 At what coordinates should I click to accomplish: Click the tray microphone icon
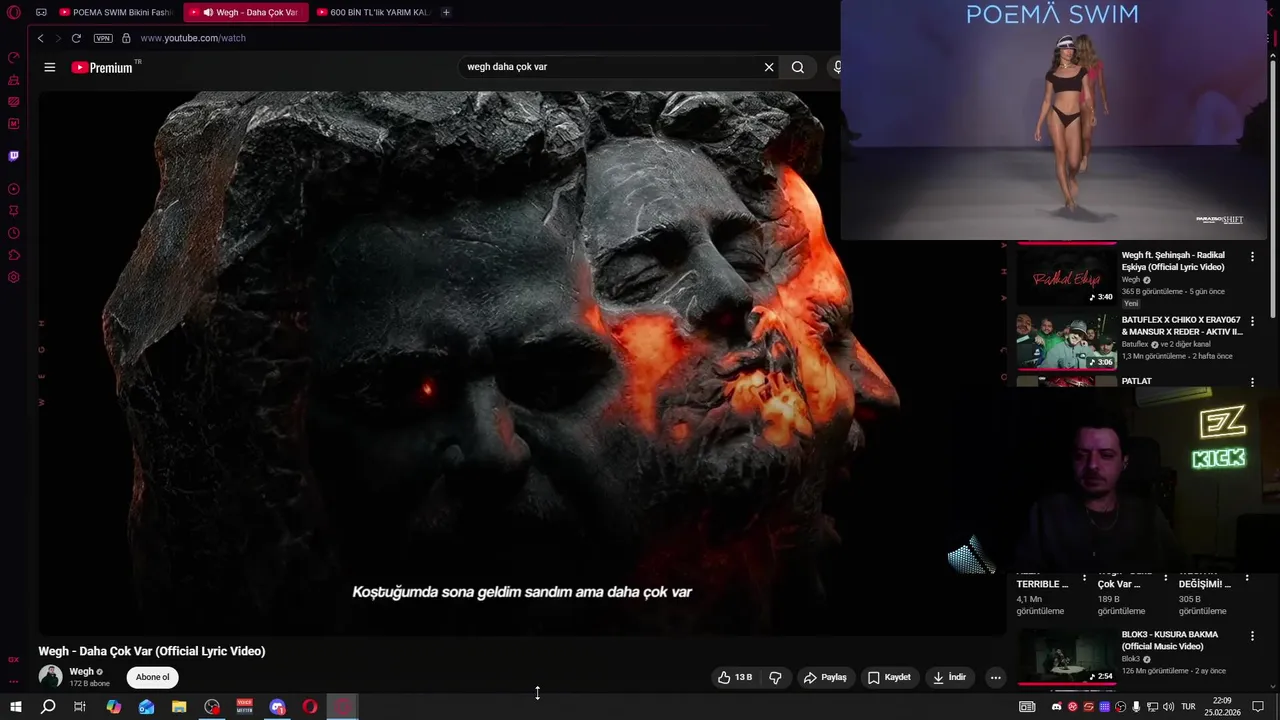pos(1136,707)
